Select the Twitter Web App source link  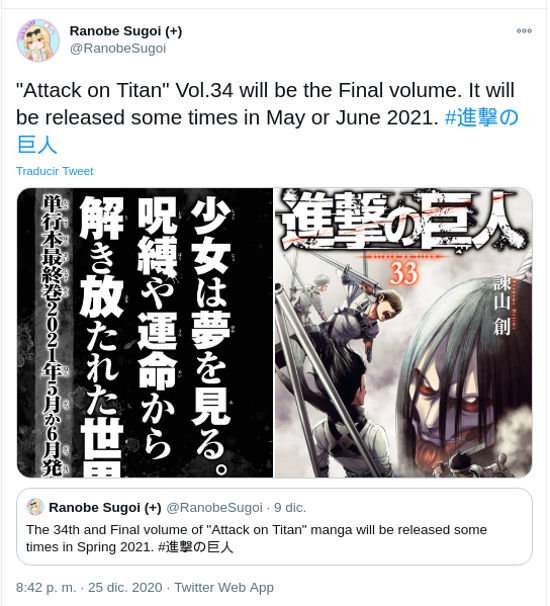tap(224, 587)
